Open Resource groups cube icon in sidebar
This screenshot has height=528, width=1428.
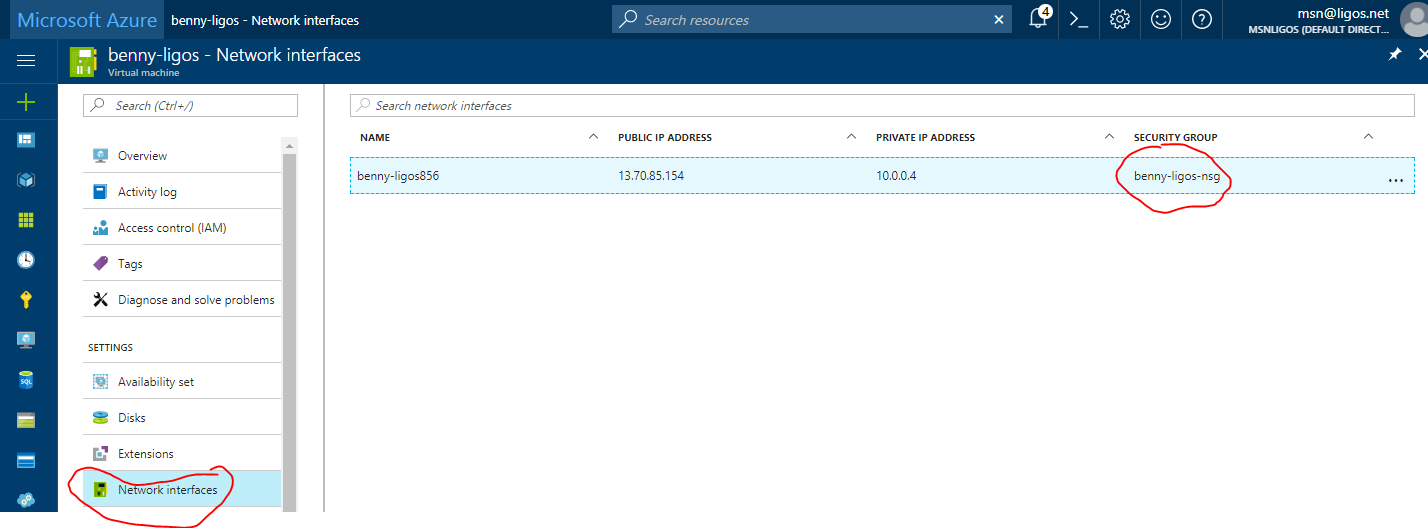[x=26, y=180]
